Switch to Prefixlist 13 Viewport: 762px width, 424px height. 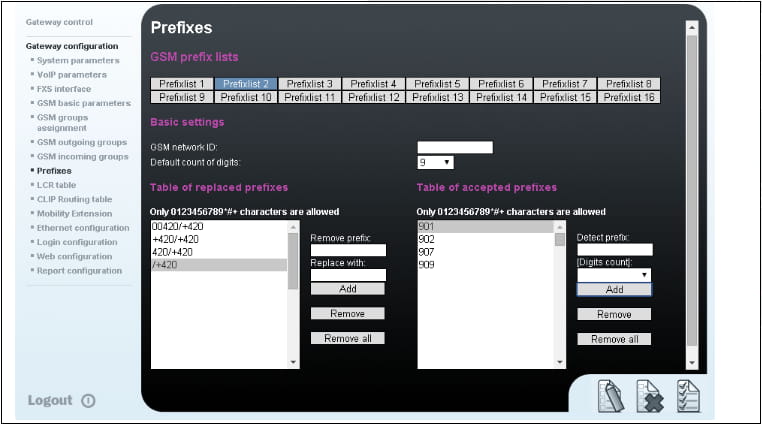point(437,97)
